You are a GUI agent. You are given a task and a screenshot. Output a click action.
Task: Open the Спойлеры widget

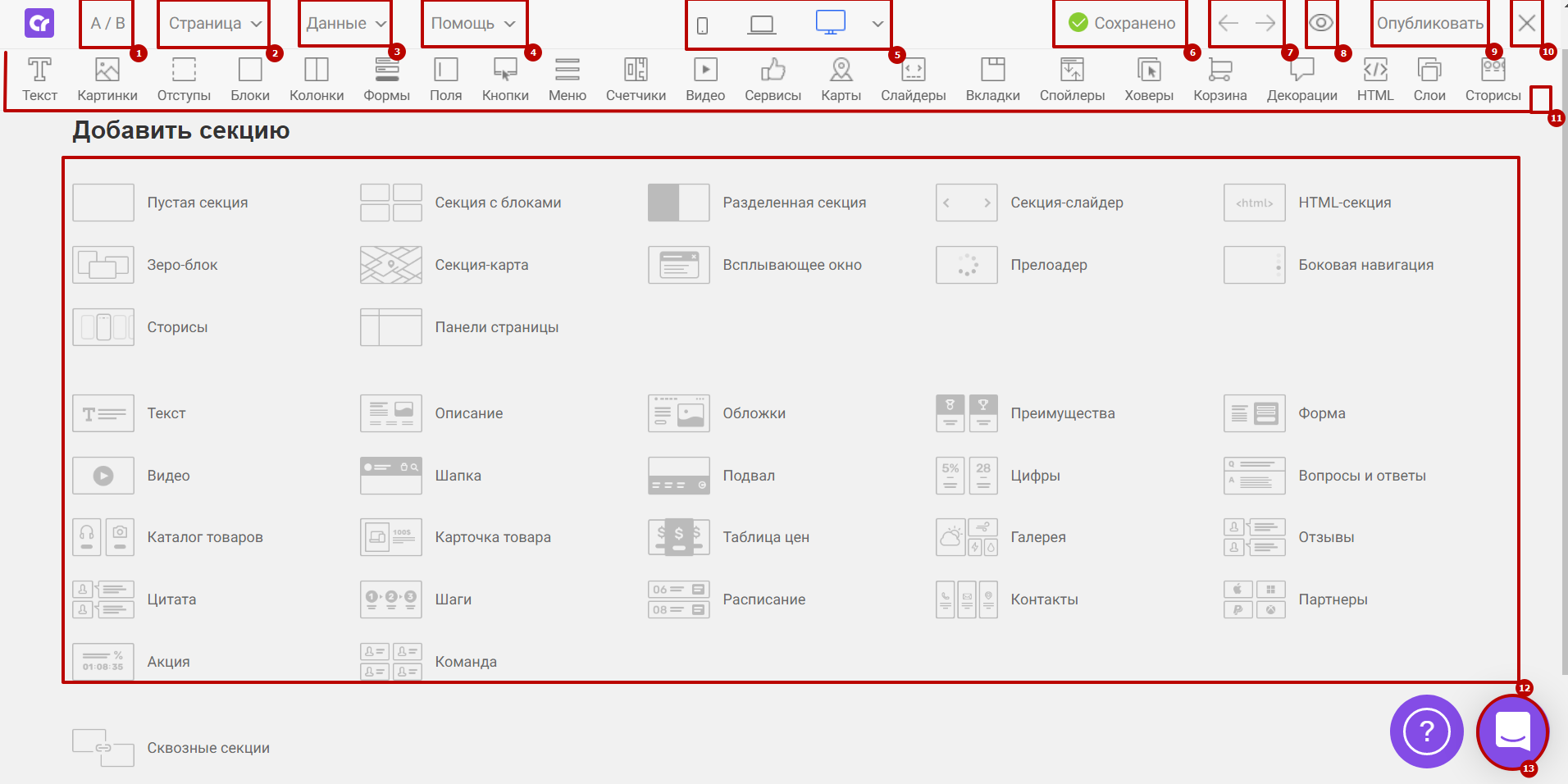(x=1072, y=80)
